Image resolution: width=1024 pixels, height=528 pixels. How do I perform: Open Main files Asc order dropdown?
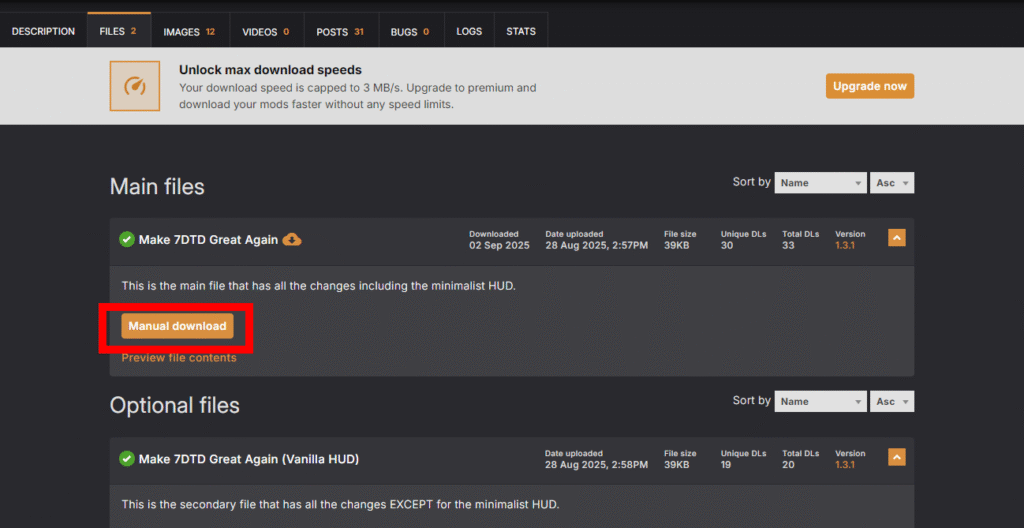pyautogui.click(x=892, y=183)
